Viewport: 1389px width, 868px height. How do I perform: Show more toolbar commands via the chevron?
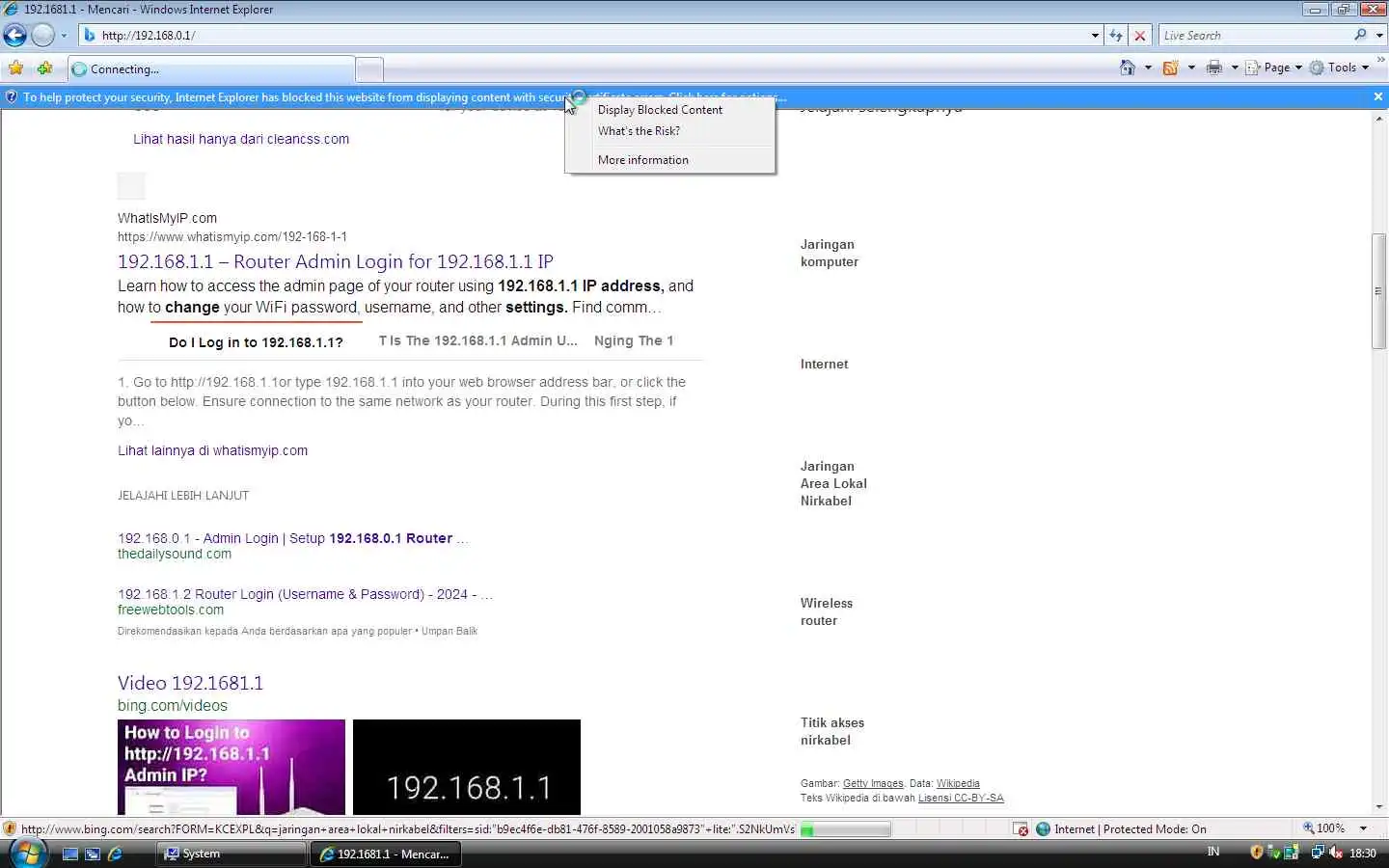point(1380,60)
